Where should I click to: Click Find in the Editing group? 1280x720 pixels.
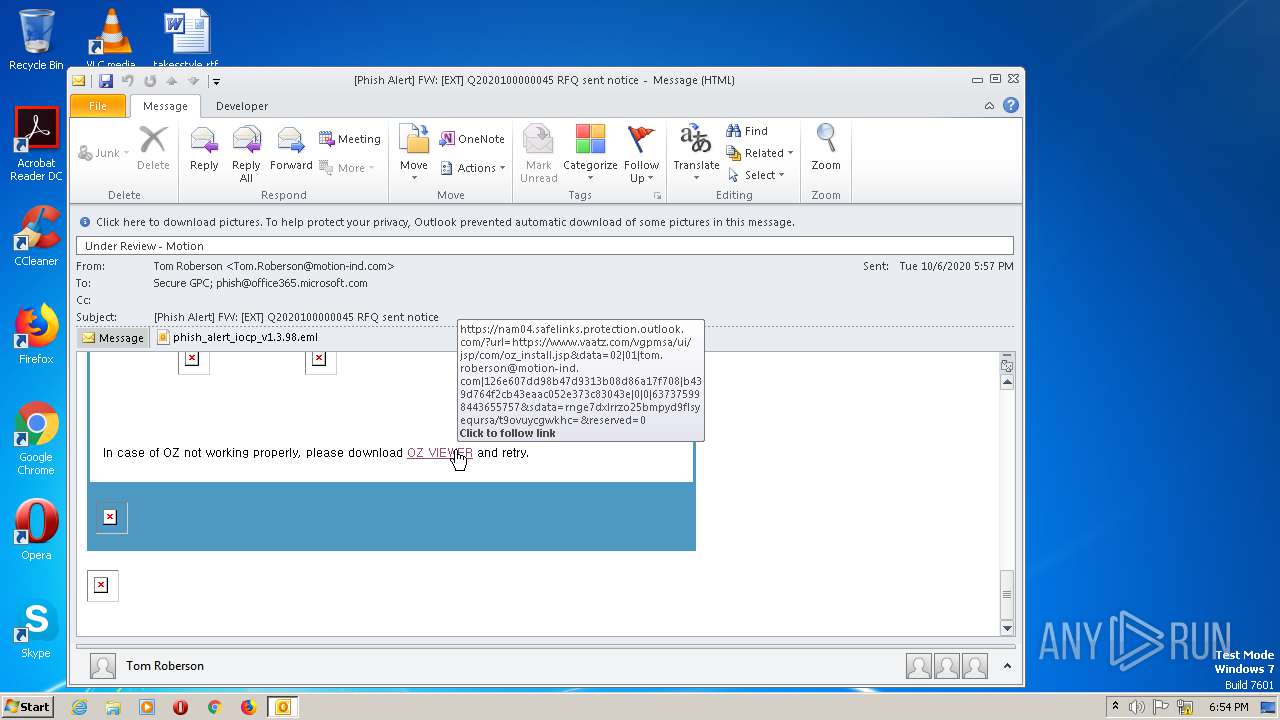(x=747, y=131)
